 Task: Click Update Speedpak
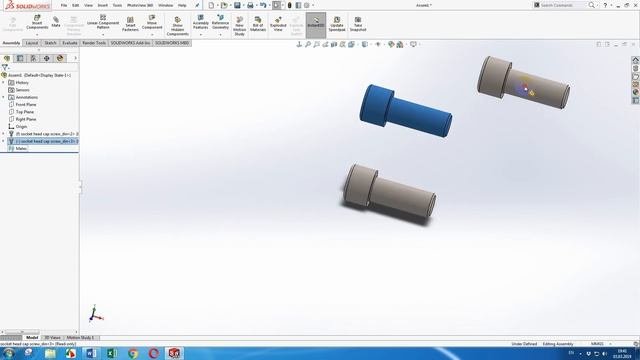click(x=337, y=24)
